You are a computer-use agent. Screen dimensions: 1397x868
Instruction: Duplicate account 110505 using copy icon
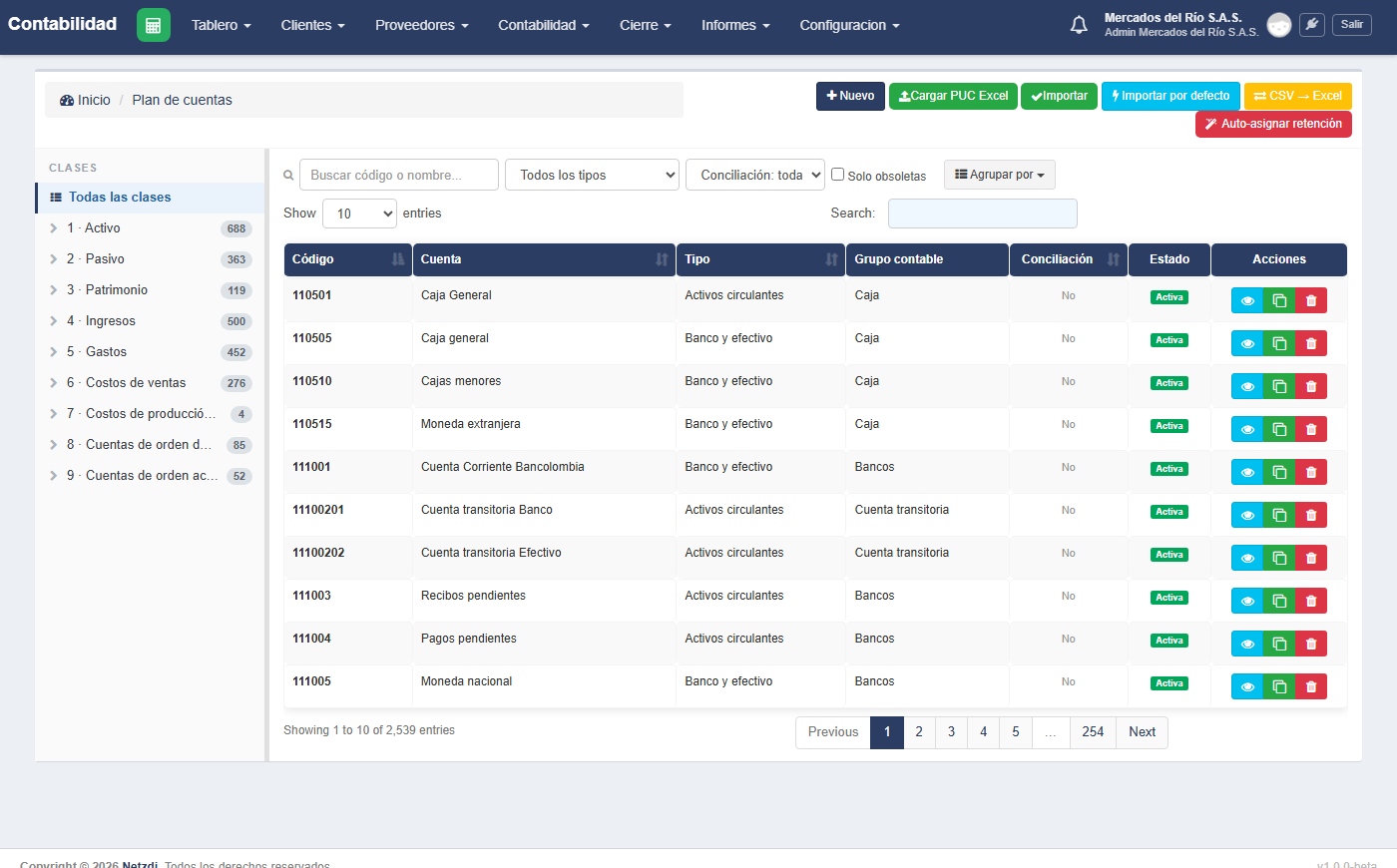coord(1279,343)
